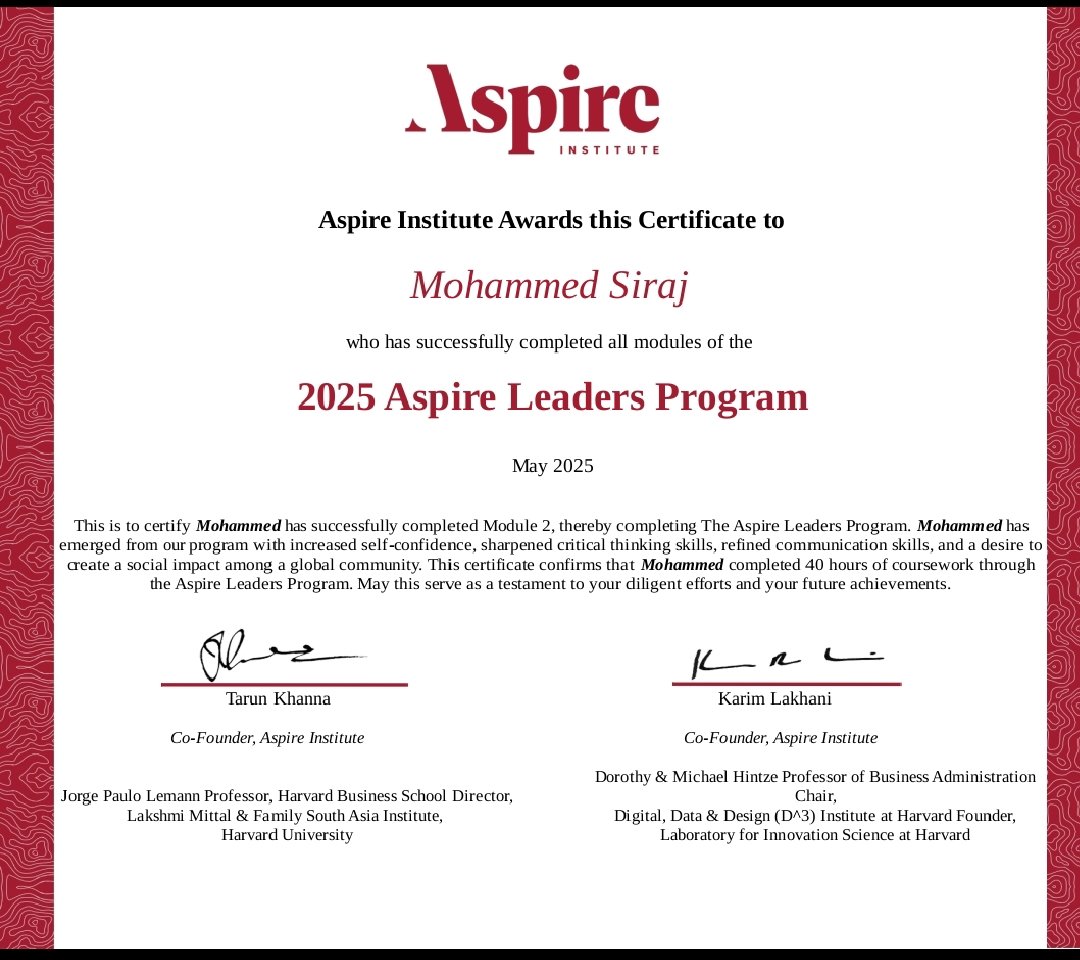Click the title '2025 Aspire Leaders Program'

tap(552, 397)
